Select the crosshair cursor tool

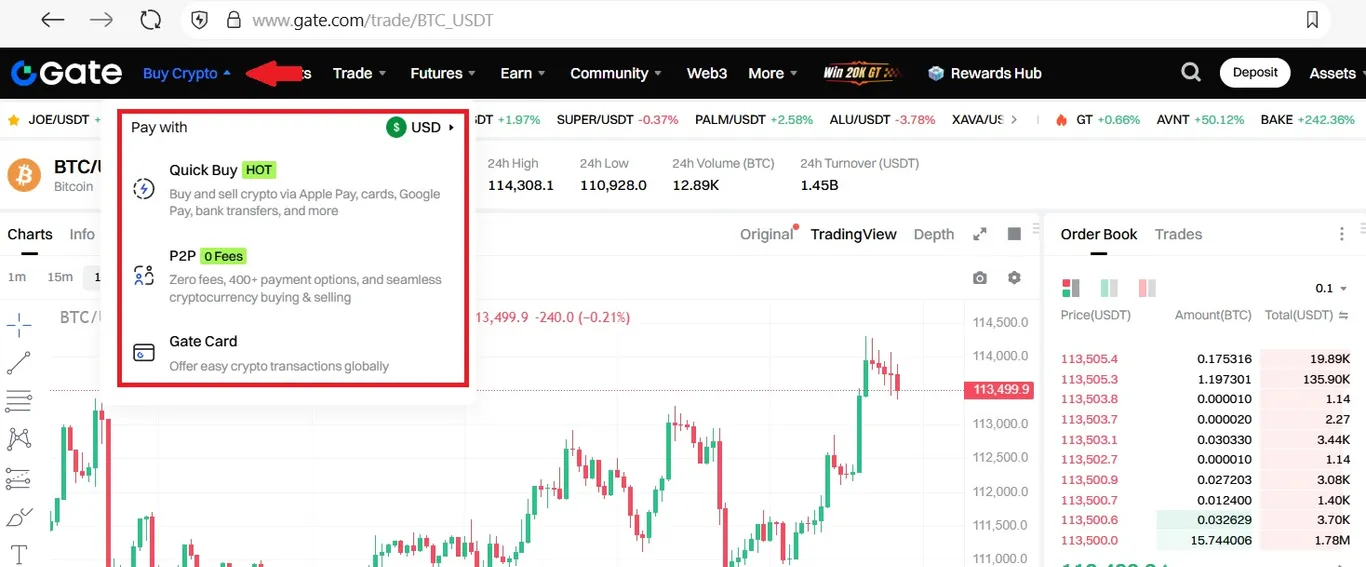point(19,325)
